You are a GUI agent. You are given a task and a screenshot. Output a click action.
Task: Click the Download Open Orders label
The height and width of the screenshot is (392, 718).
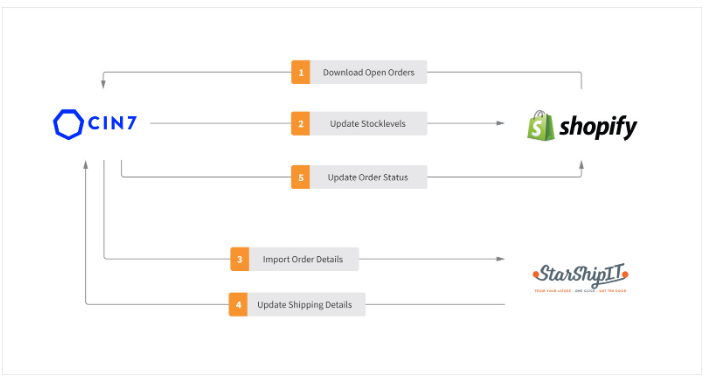(369, 72)
